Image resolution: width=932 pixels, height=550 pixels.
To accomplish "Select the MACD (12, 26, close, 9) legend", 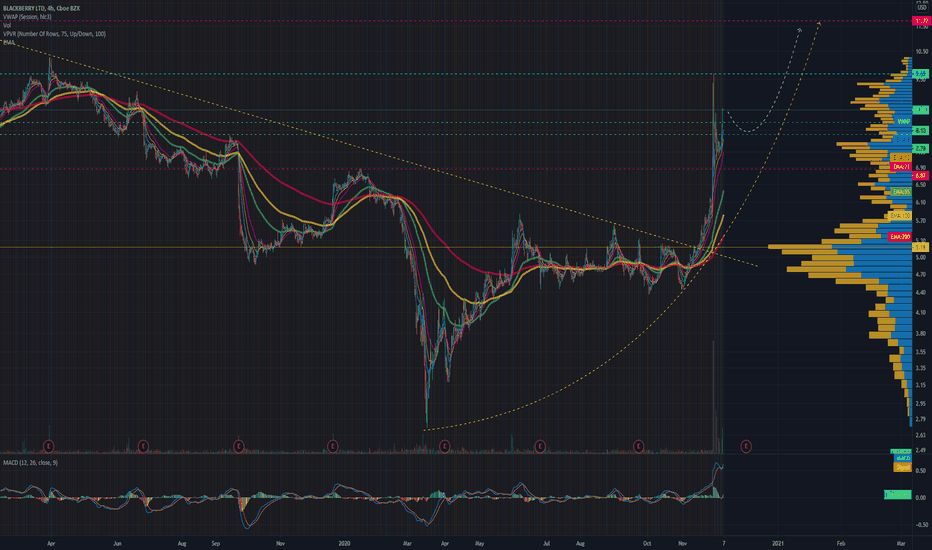I will 30,463.
